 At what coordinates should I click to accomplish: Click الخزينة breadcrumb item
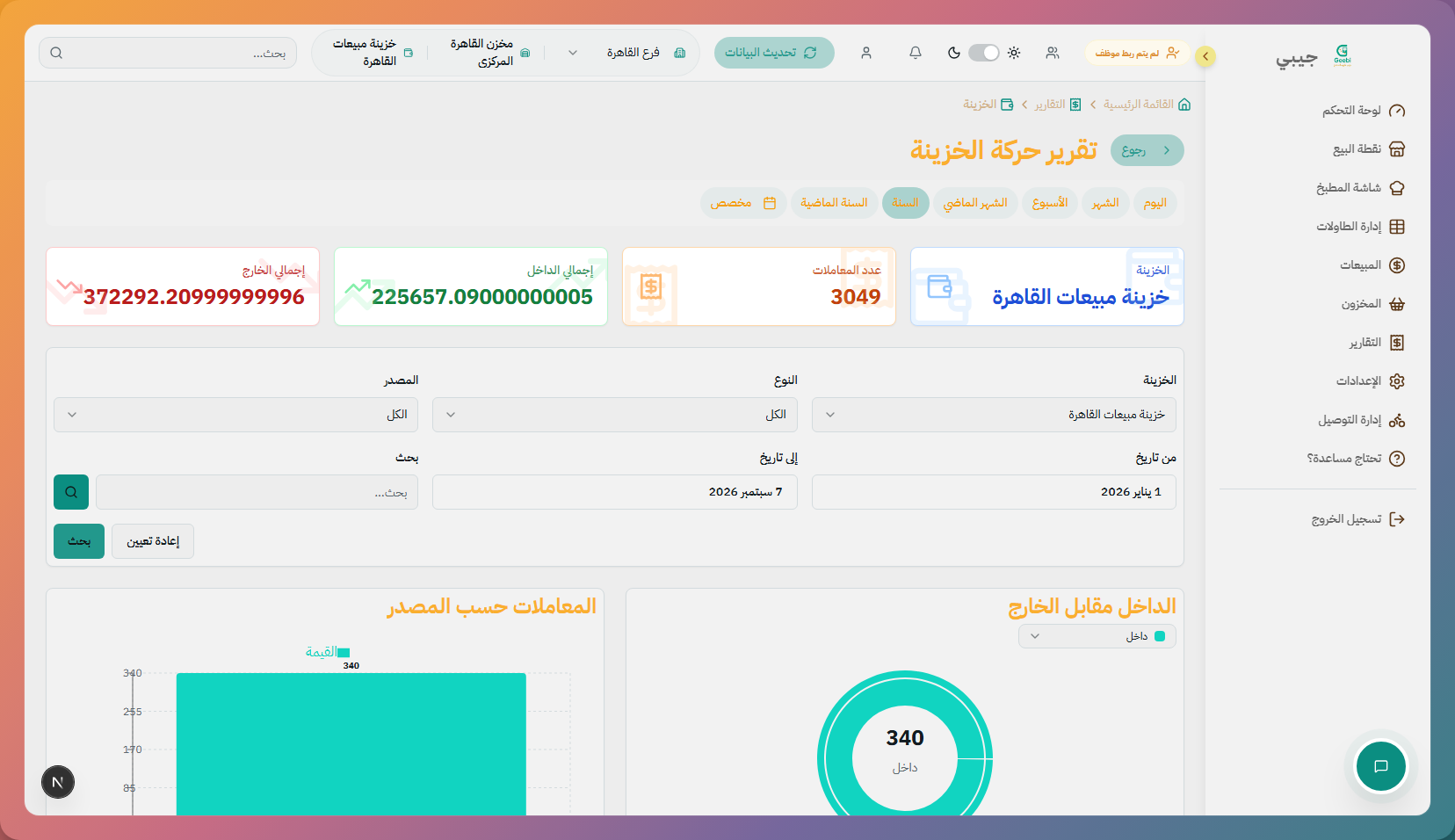coord(988,105)
